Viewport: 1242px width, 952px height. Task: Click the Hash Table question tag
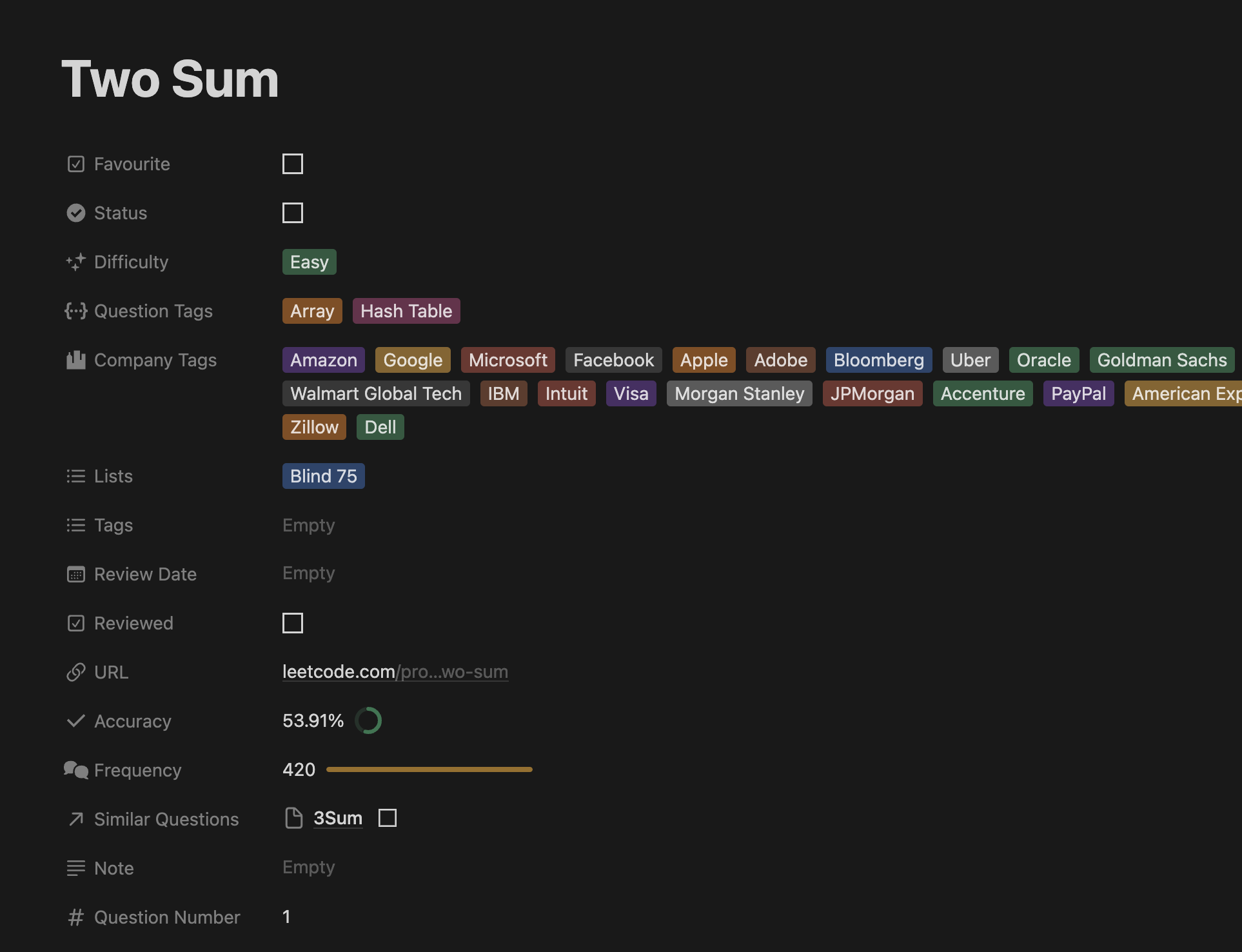point(406,311)
